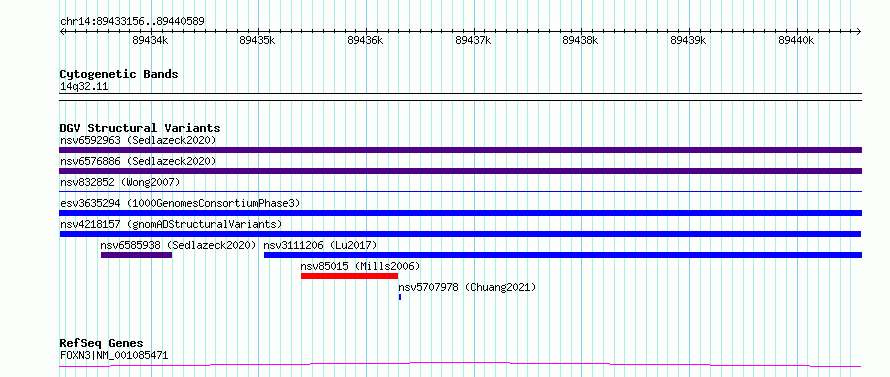Open the nsv832852 (Wong2007) label
Image resolution: width=890 pixels, height=377 pixels.
[120, 182]
